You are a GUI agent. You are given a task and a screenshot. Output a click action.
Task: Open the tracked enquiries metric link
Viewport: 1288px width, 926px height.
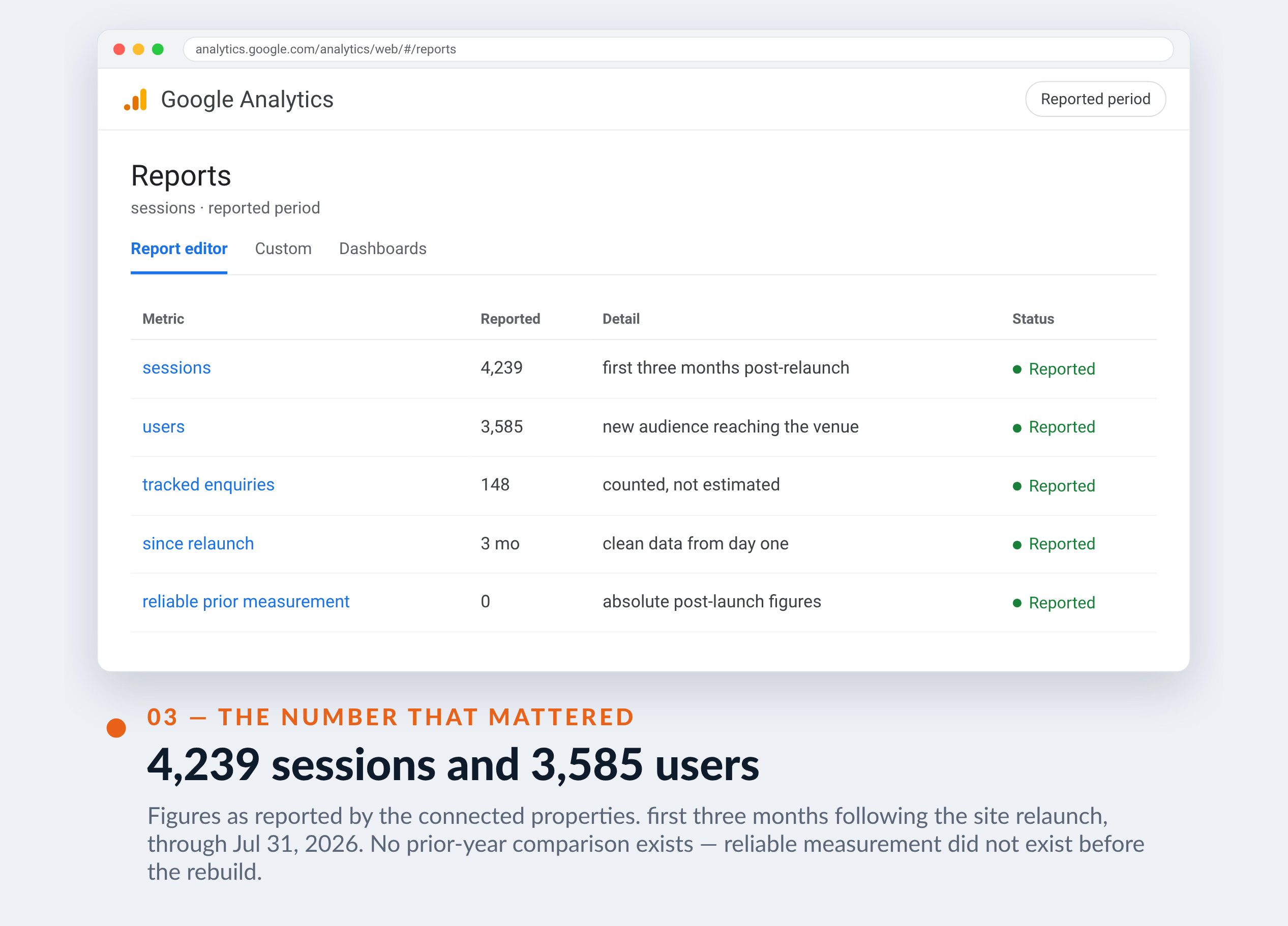[x=208, y=485]
